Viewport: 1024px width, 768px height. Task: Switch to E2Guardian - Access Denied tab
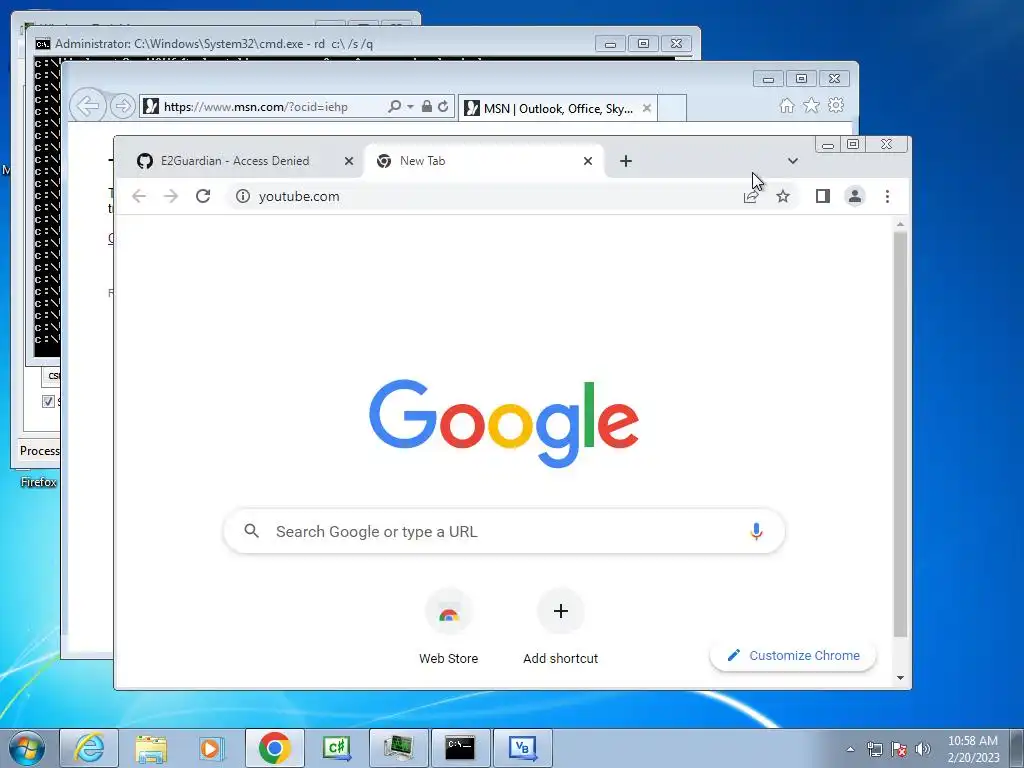(234, 161)
